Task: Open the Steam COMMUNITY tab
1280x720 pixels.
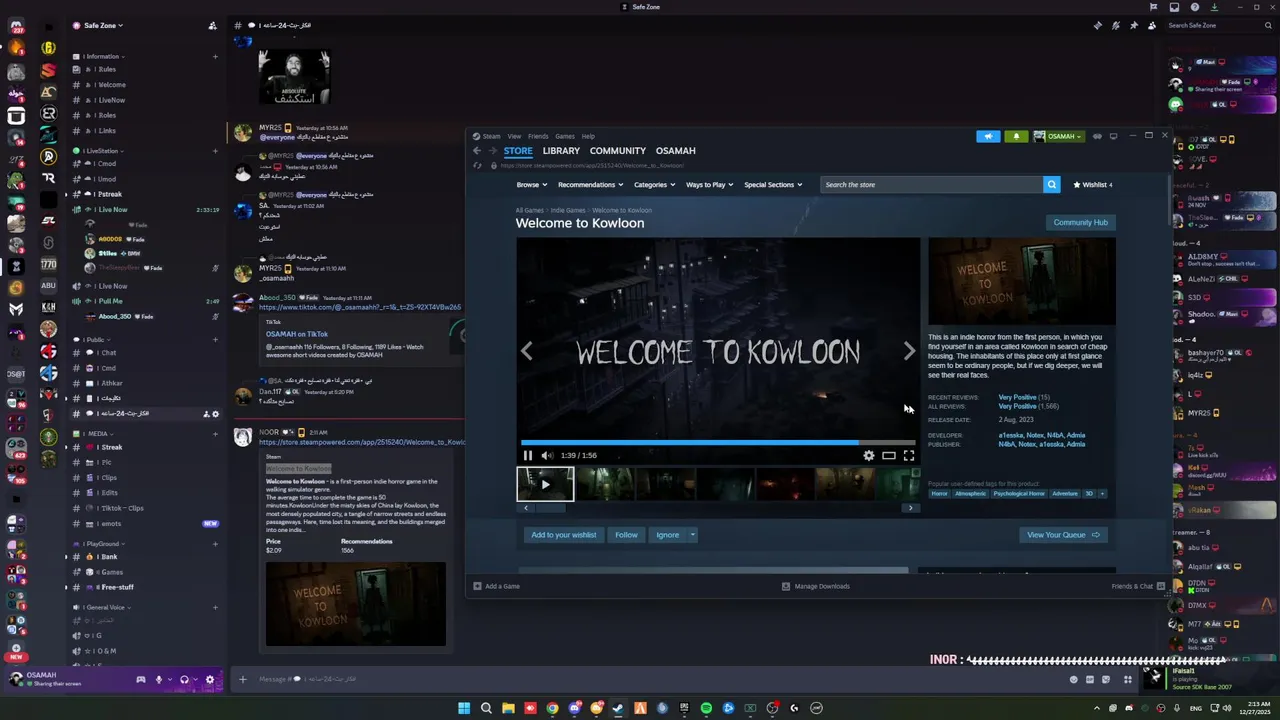Action: (618, 151)
